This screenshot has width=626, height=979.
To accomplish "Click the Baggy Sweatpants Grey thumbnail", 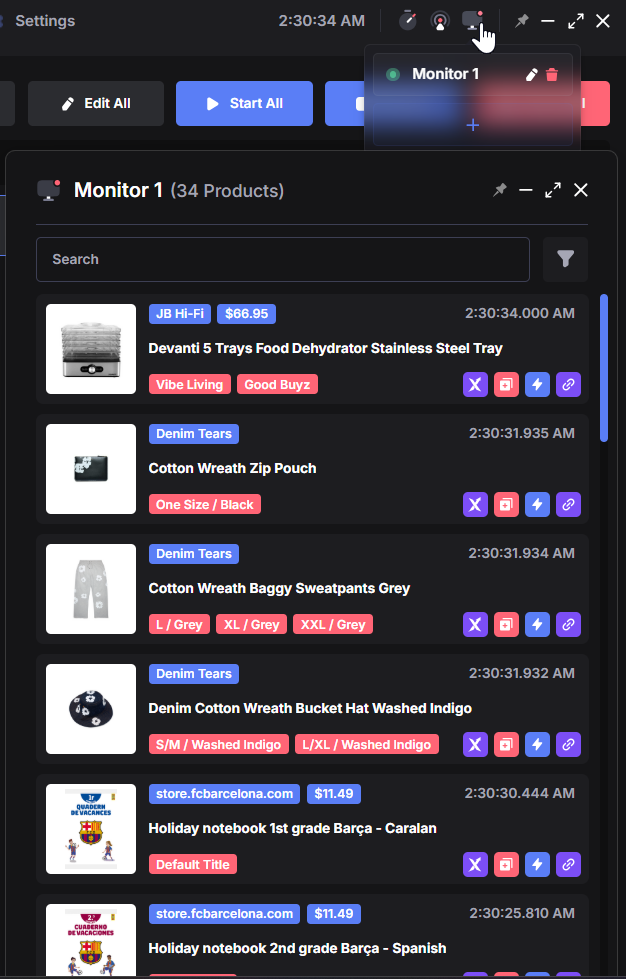I will click(x=91, y=589).
